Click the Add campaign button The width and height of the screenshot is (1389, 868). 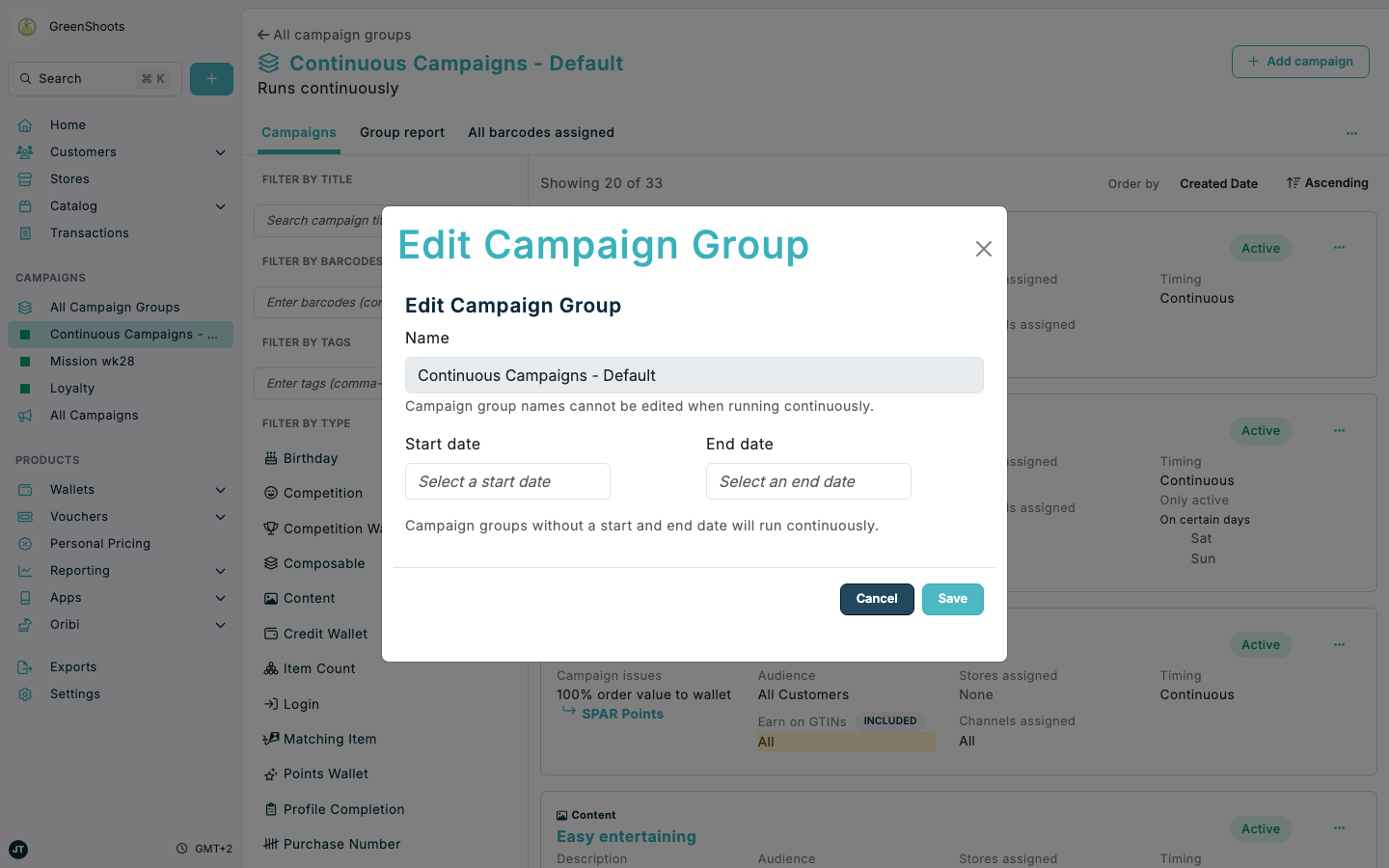click(x=1300, y=61)
